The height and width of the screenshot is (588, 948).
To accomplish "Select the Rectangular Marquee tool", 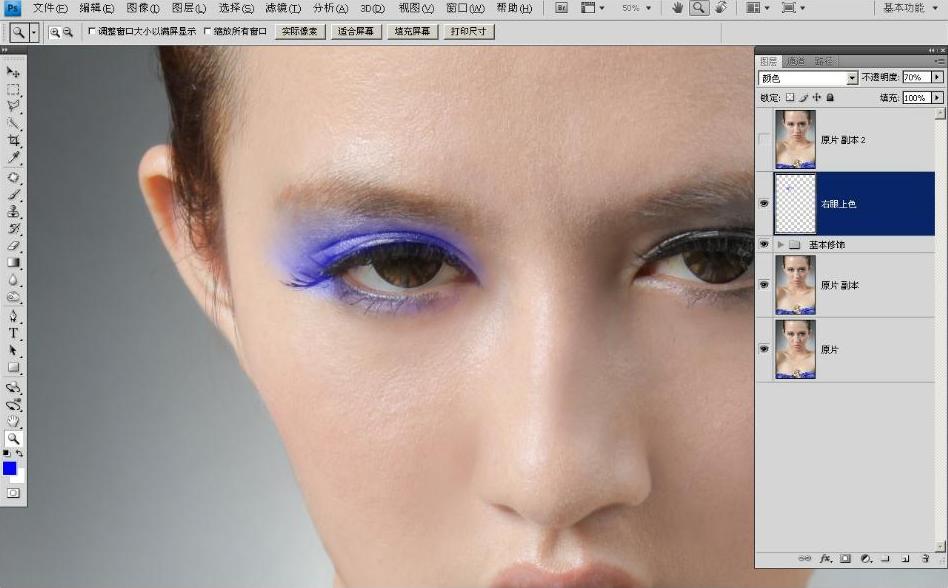I will coord(13,89).
